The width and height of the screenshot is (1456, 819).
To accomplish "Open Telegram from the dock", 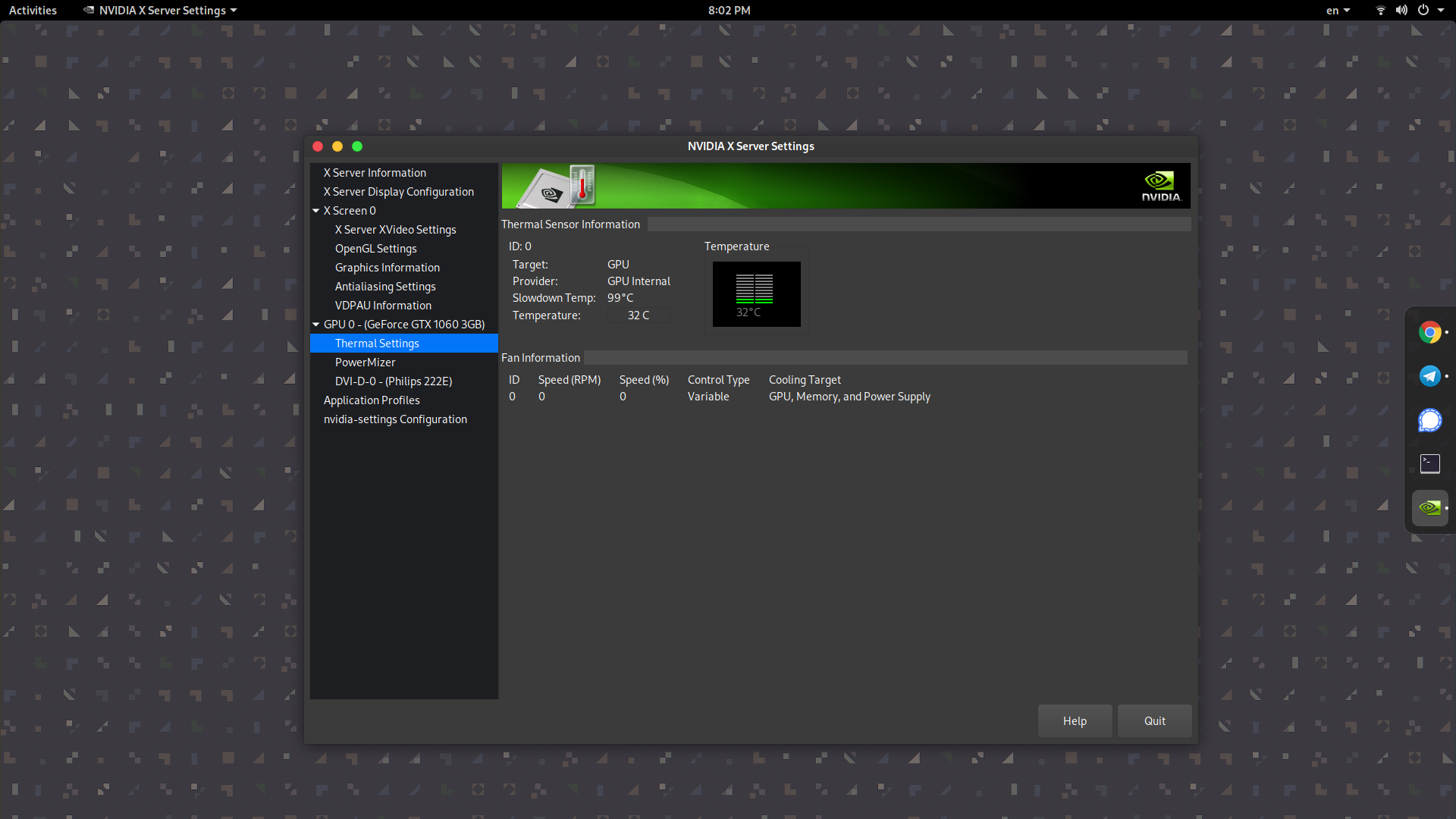I will pyautogui.click(x=1429, y=376).
